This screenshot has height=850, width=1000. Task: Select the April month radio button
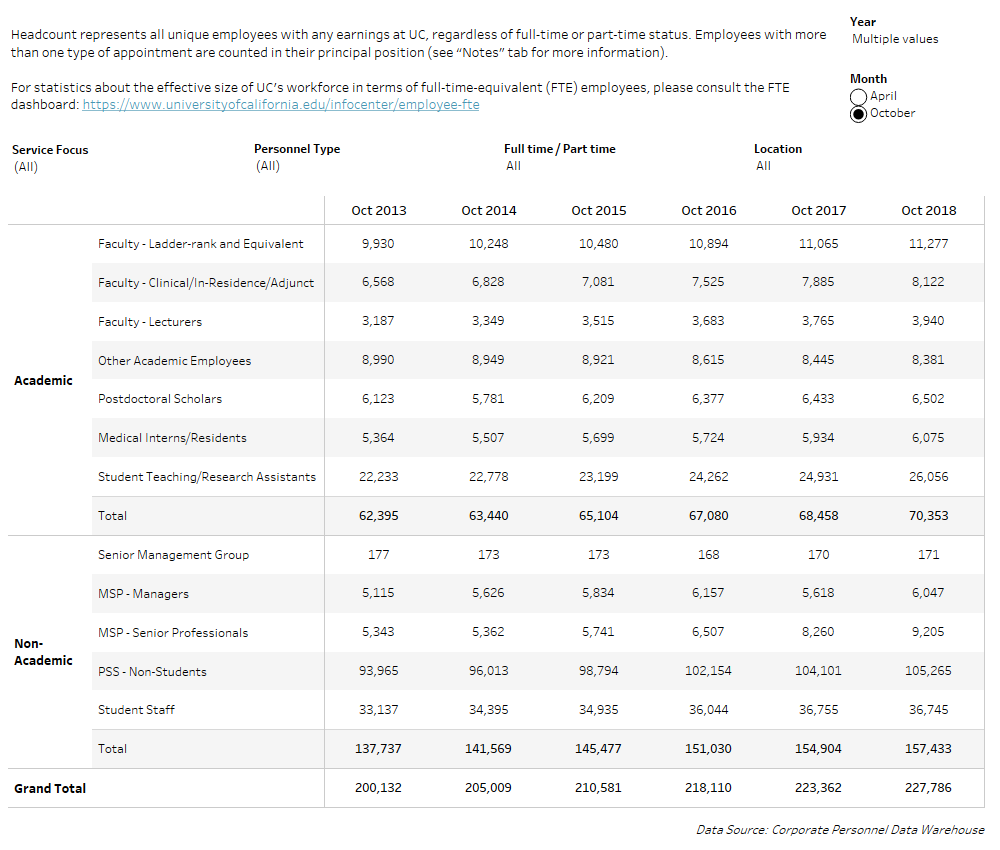coord(858,97)
